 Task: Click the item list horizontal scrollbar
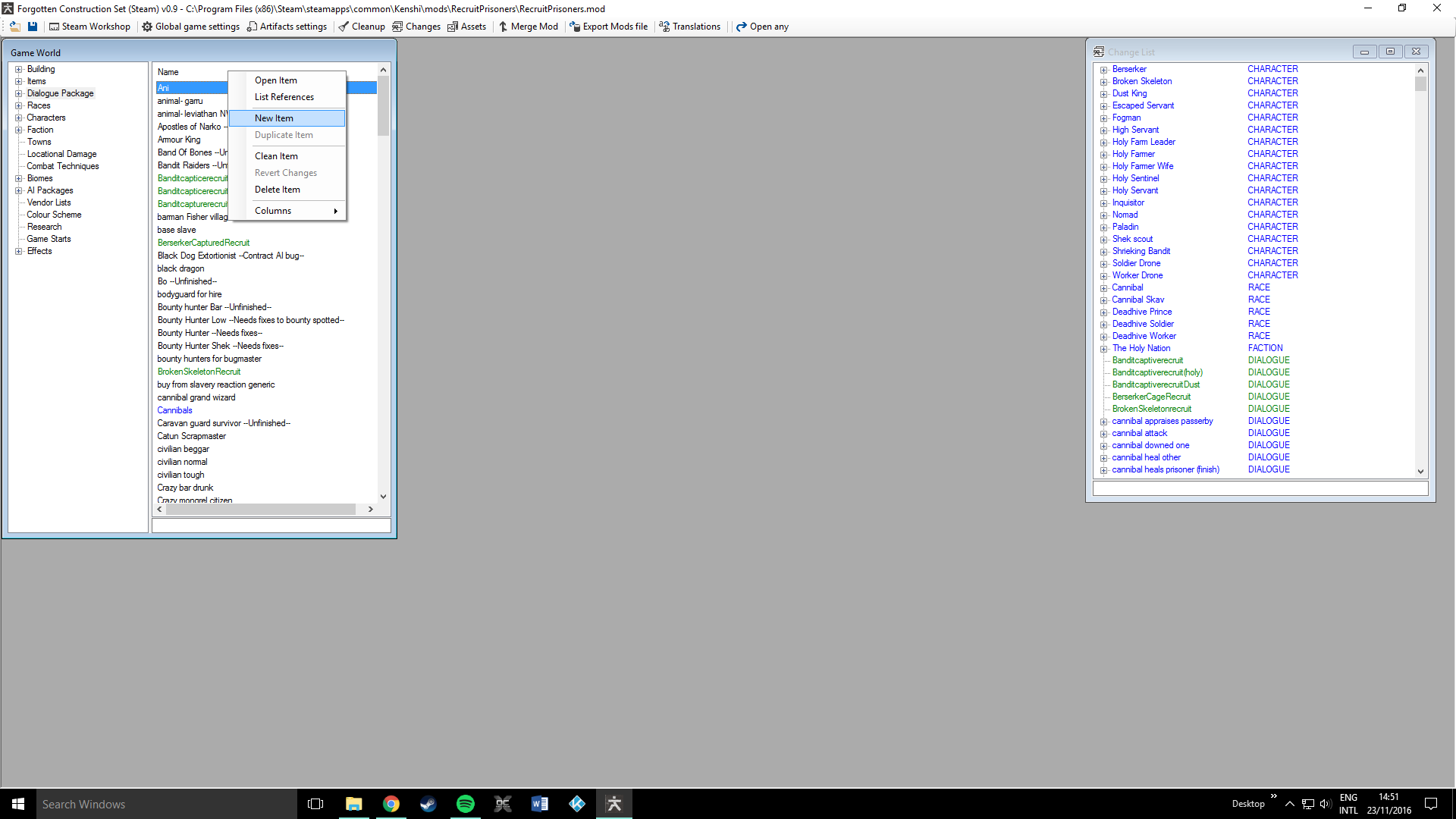coord(261,510)
